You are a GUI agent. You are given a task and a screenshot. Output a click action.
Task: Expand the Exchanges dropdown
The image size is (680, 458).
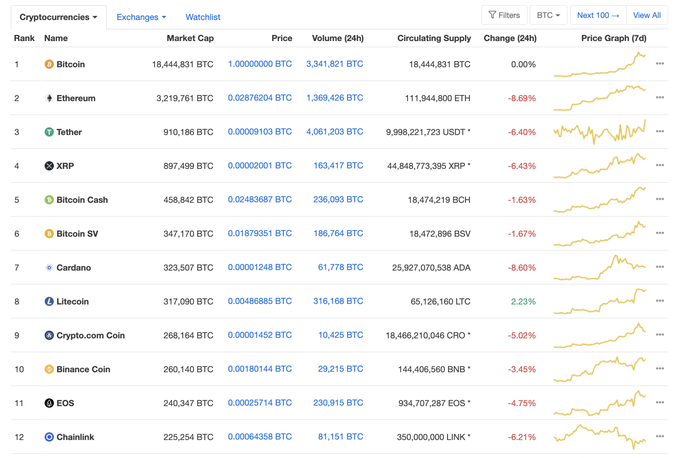coord(141,17)
